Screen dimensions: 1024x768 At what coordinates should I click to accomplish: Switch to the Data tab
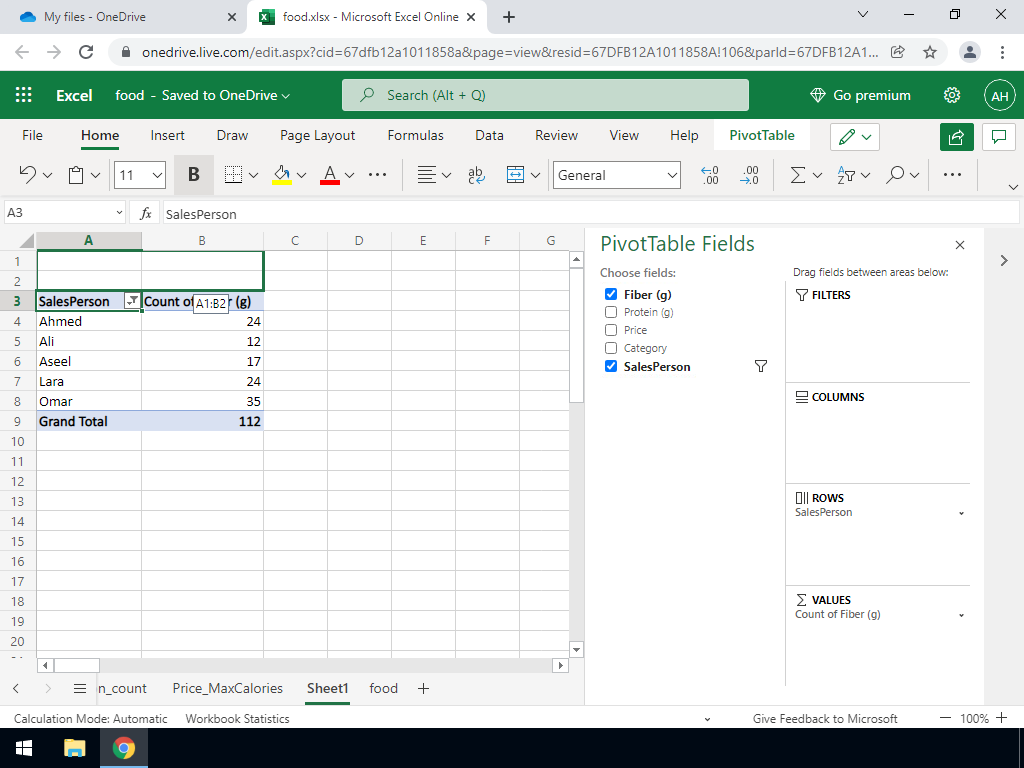click(489, 135)
